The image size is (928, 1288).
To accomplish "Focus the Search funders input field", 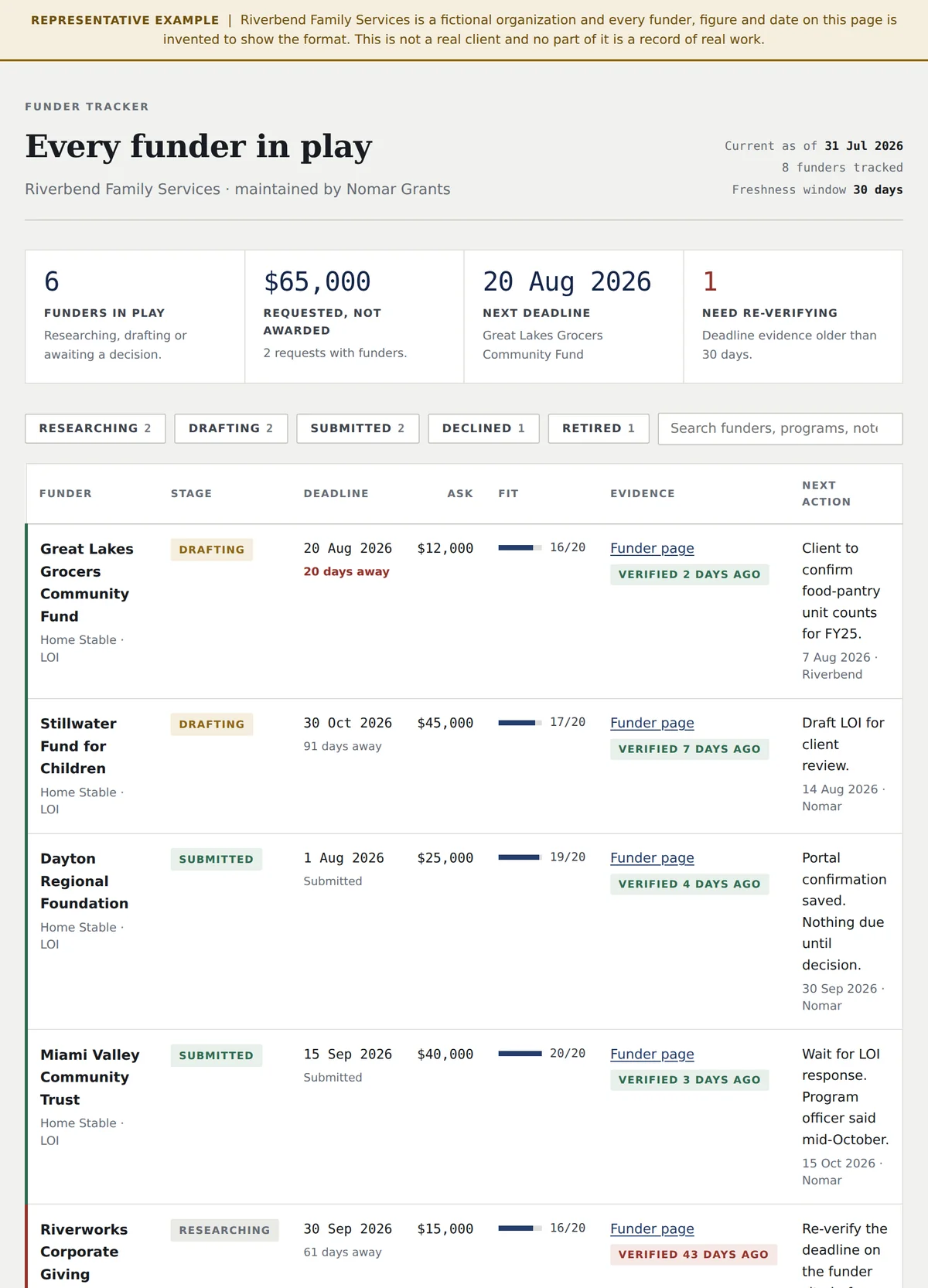I will [780, 428].
